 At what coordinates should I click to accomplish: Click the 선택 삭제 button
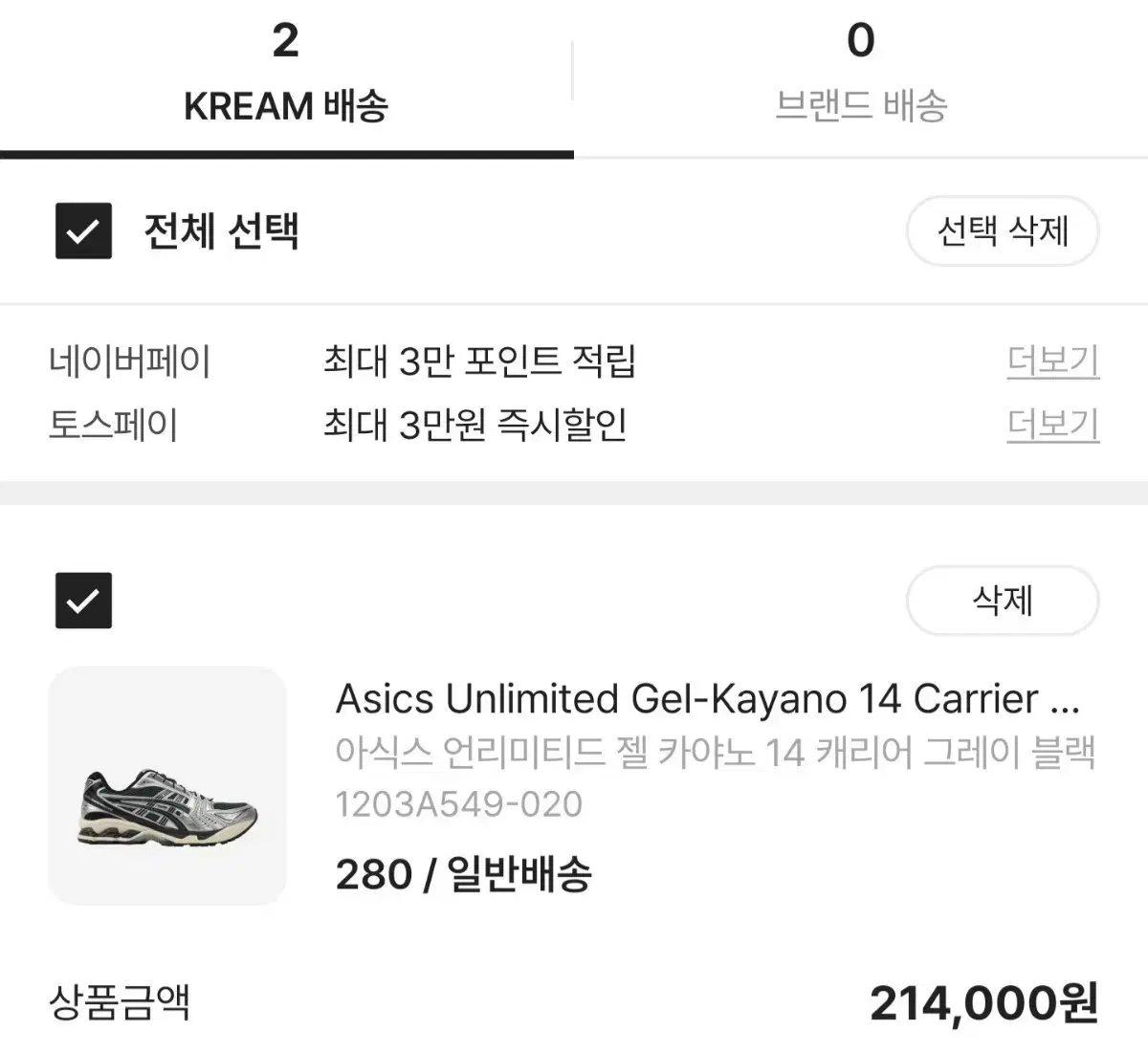point(1002,230)
